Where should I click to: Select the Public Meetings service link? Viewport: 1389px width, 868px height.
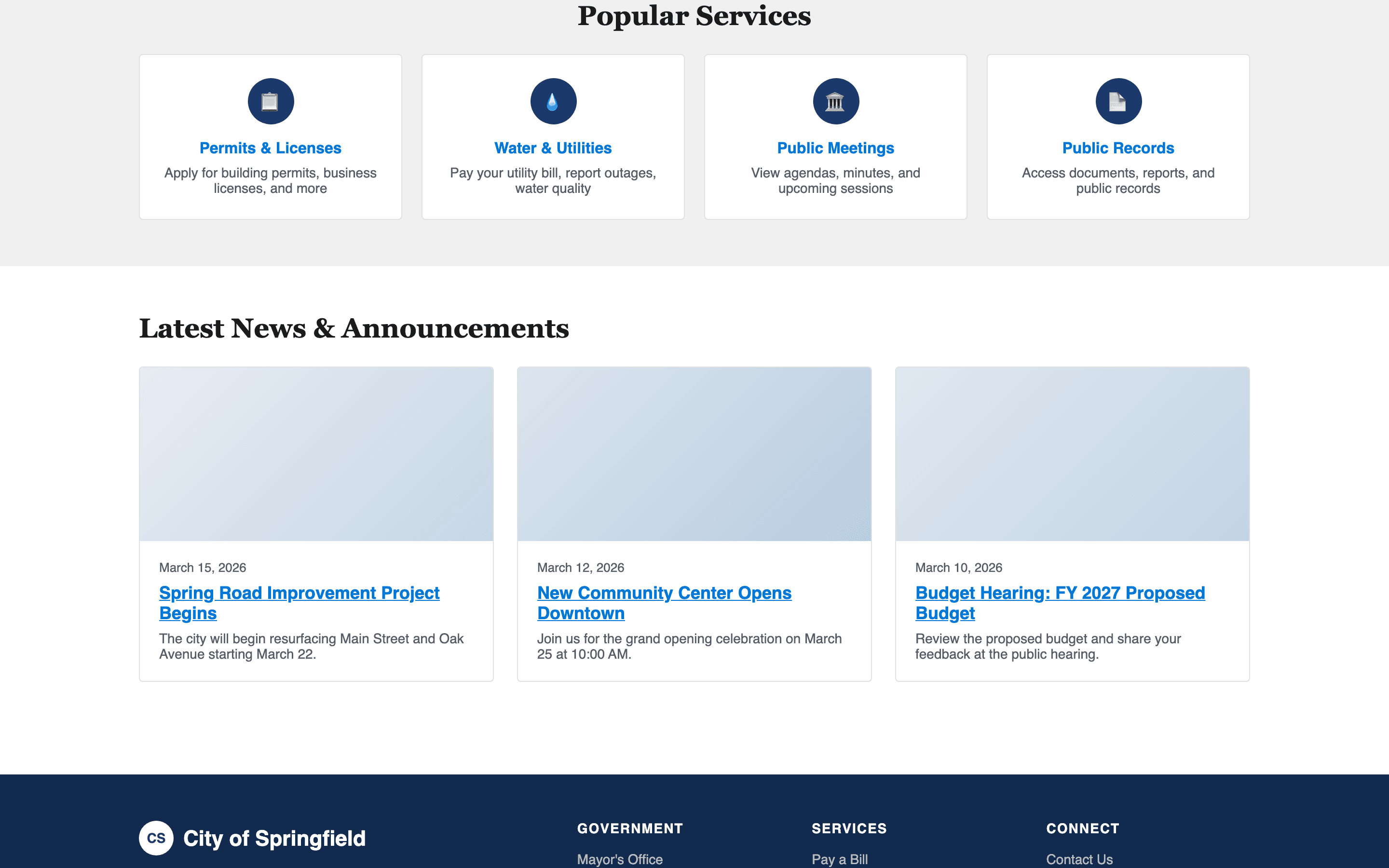point(836,148)
